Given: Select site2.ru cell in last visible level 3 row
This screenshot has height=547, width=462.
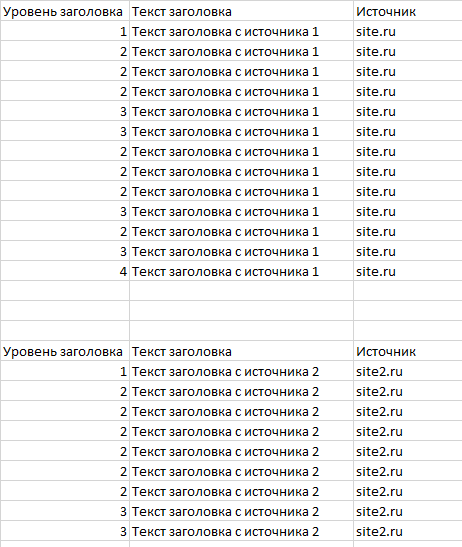Looking at the screenshot, I should point(408,531).
